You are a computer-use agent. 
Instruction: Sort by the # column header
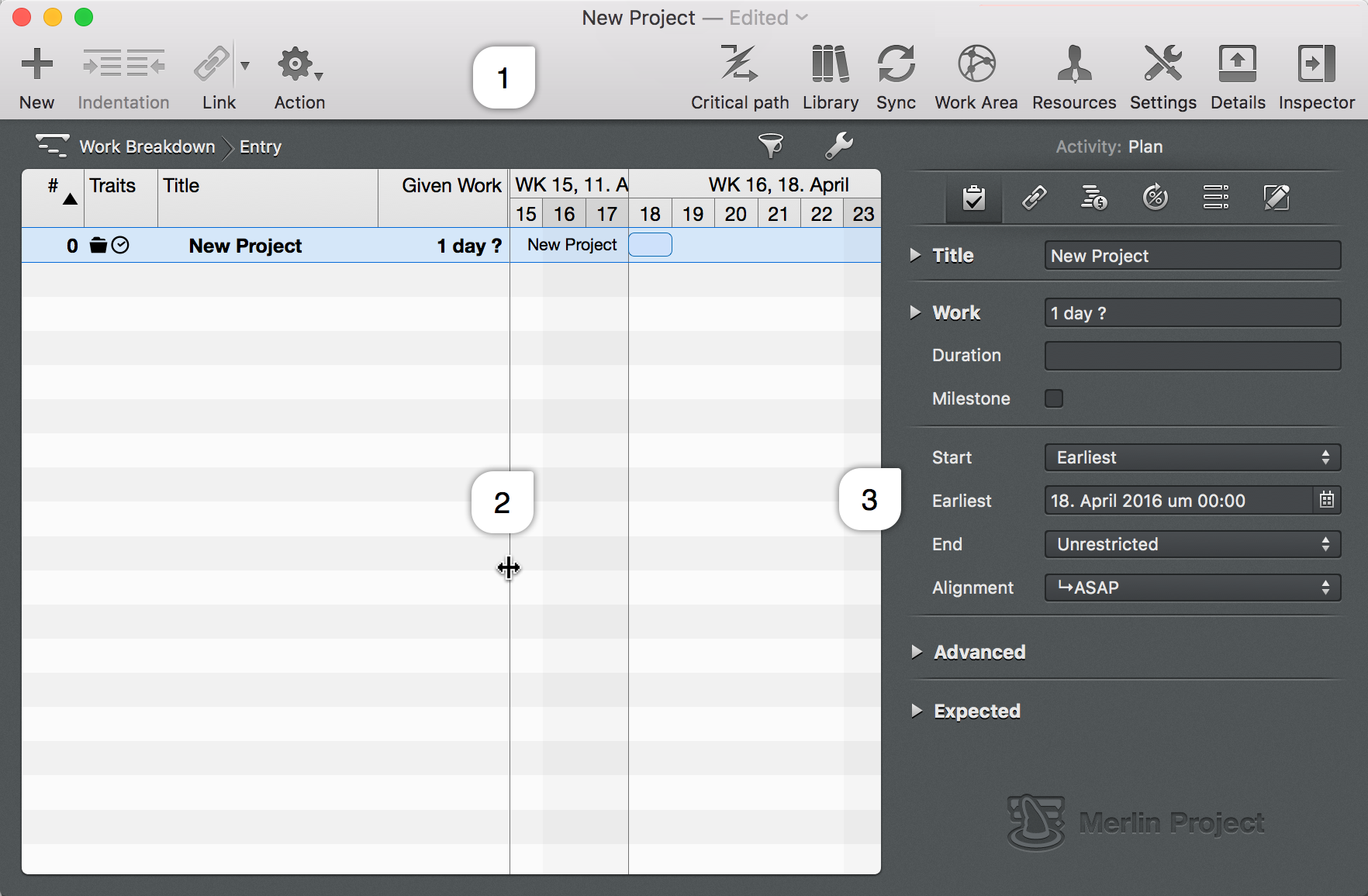[53, 198]
